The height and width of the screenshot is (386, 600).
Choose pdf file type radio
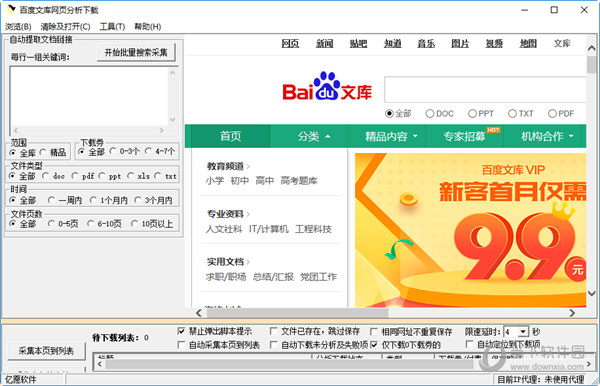pyautogui.click(x=75, y=176)
